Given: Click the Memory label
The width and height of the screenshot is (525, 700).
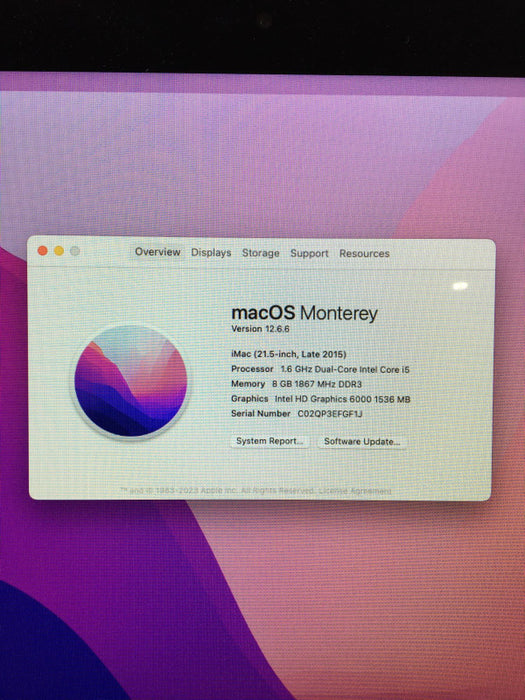Looking at the screenshot, I should [x=248, y=383].
